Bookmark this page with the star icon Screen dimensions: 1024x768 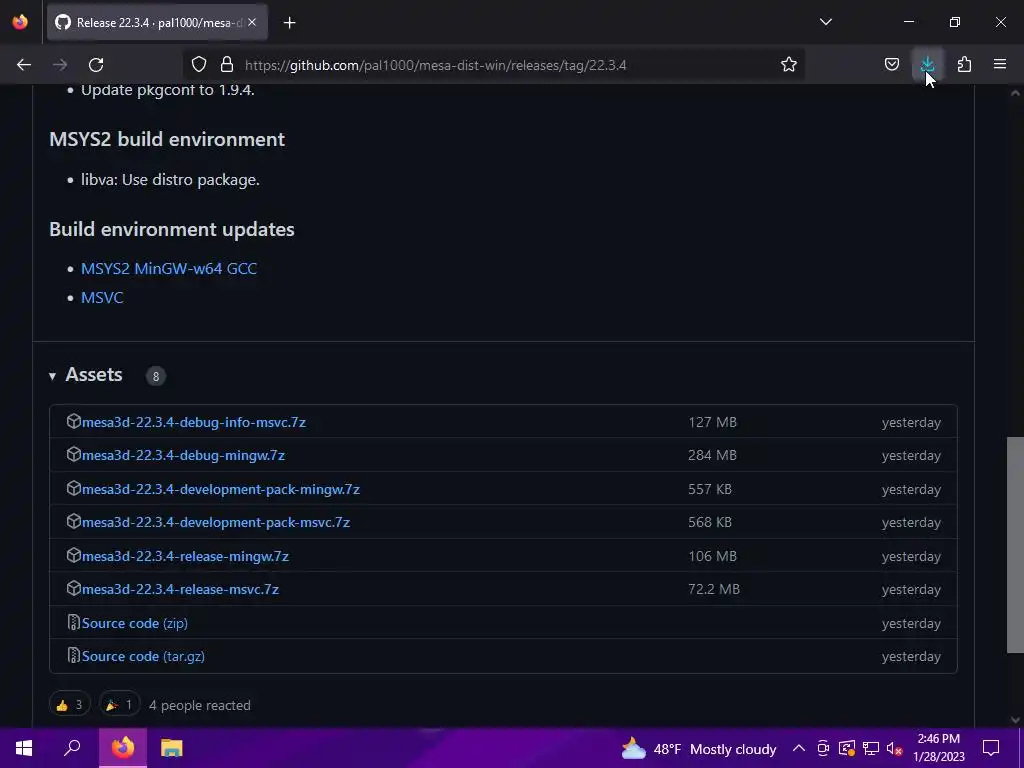(x=789, y=65)
